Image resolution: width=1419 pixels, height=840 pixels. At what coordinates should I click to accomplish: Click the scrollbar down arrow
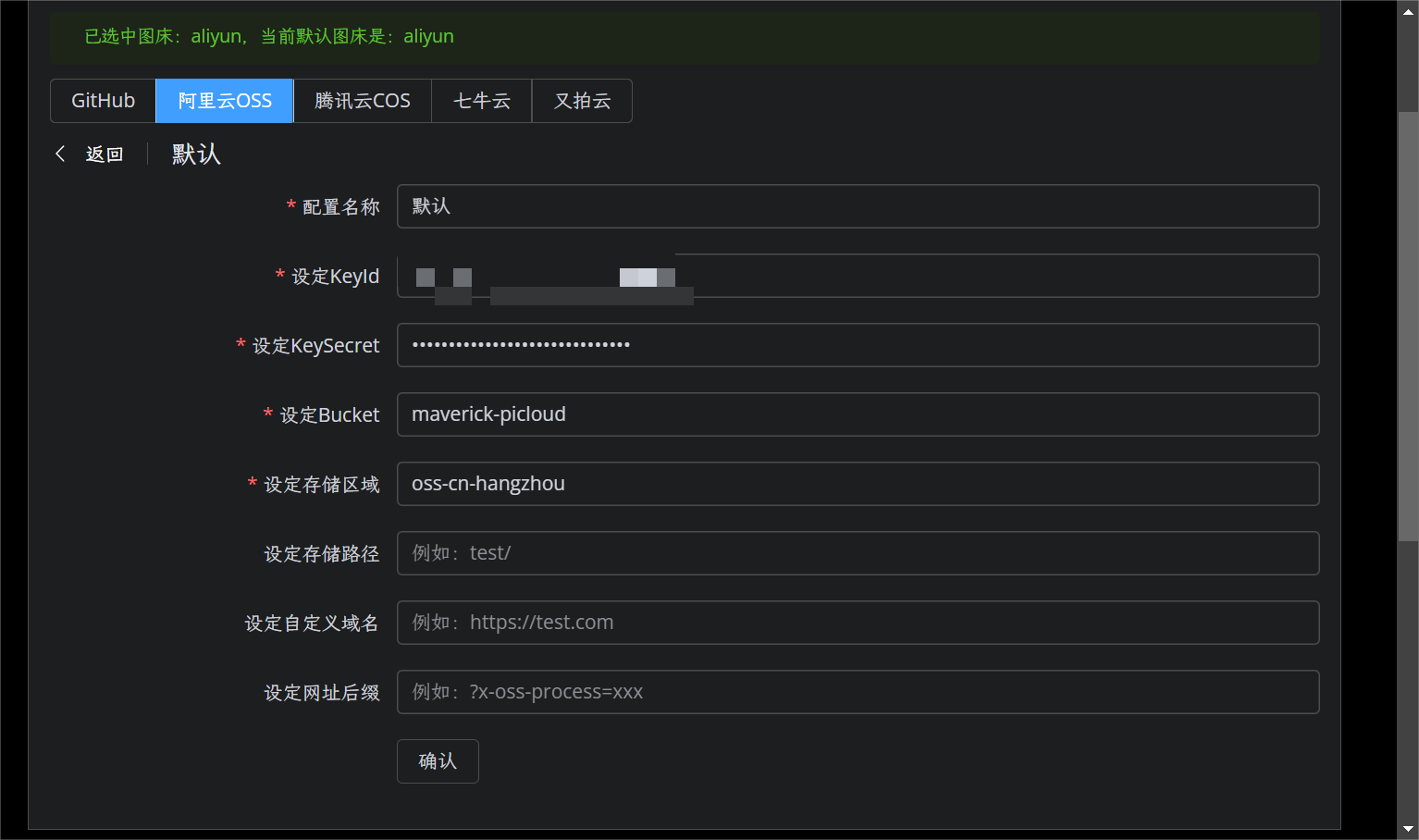(1408, 829)
